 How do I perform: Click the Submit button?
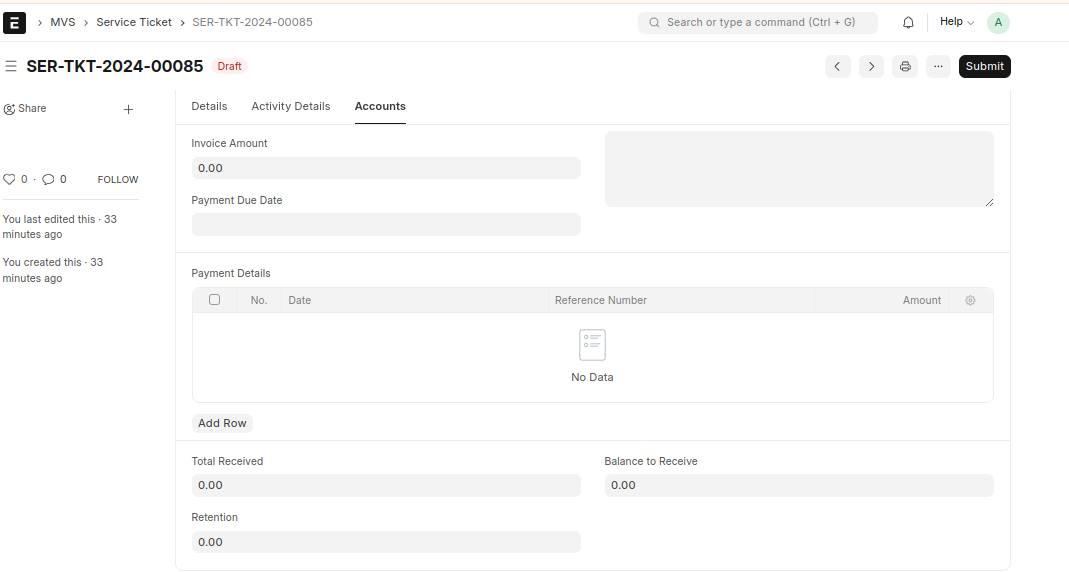pos(984,66)
